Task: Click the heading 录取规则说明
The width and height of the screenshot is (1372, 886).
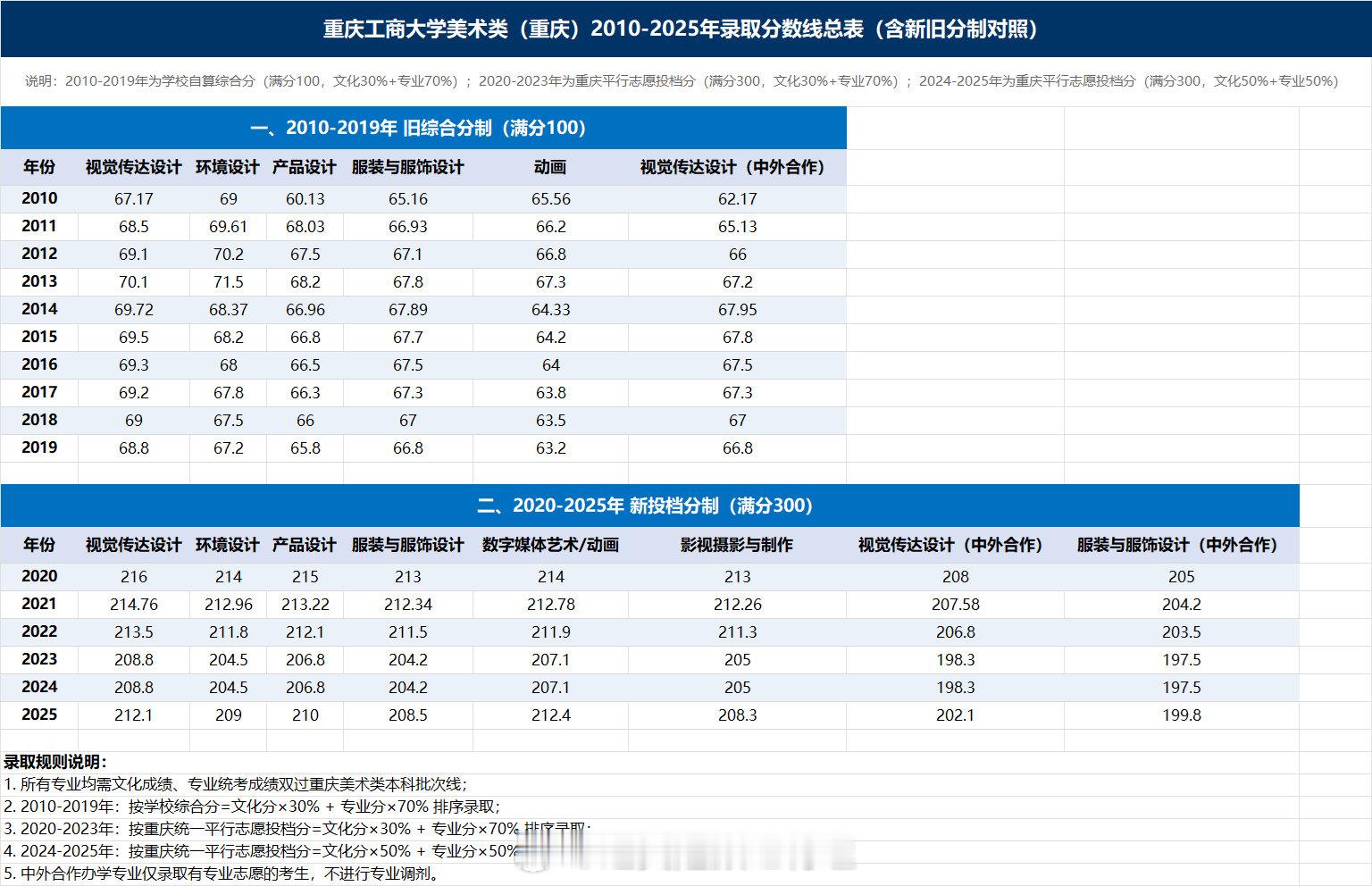Action: (55, 762)
